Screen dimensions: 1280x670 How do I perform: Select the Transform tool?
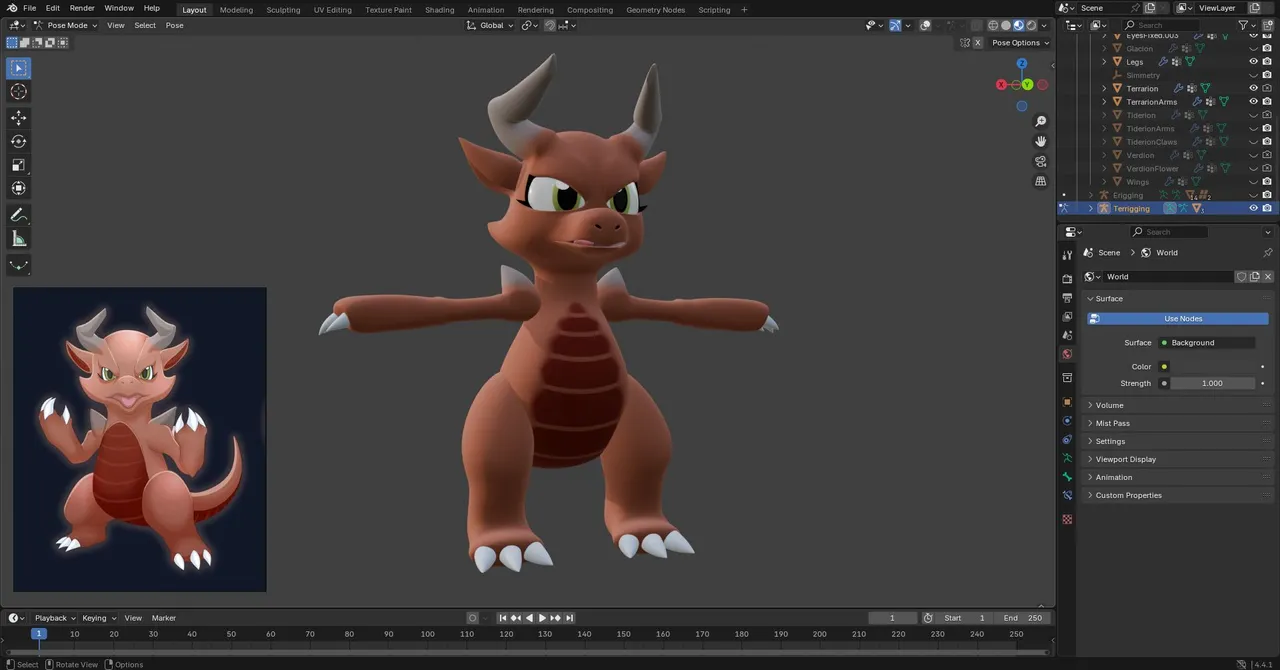click(19, 188)
